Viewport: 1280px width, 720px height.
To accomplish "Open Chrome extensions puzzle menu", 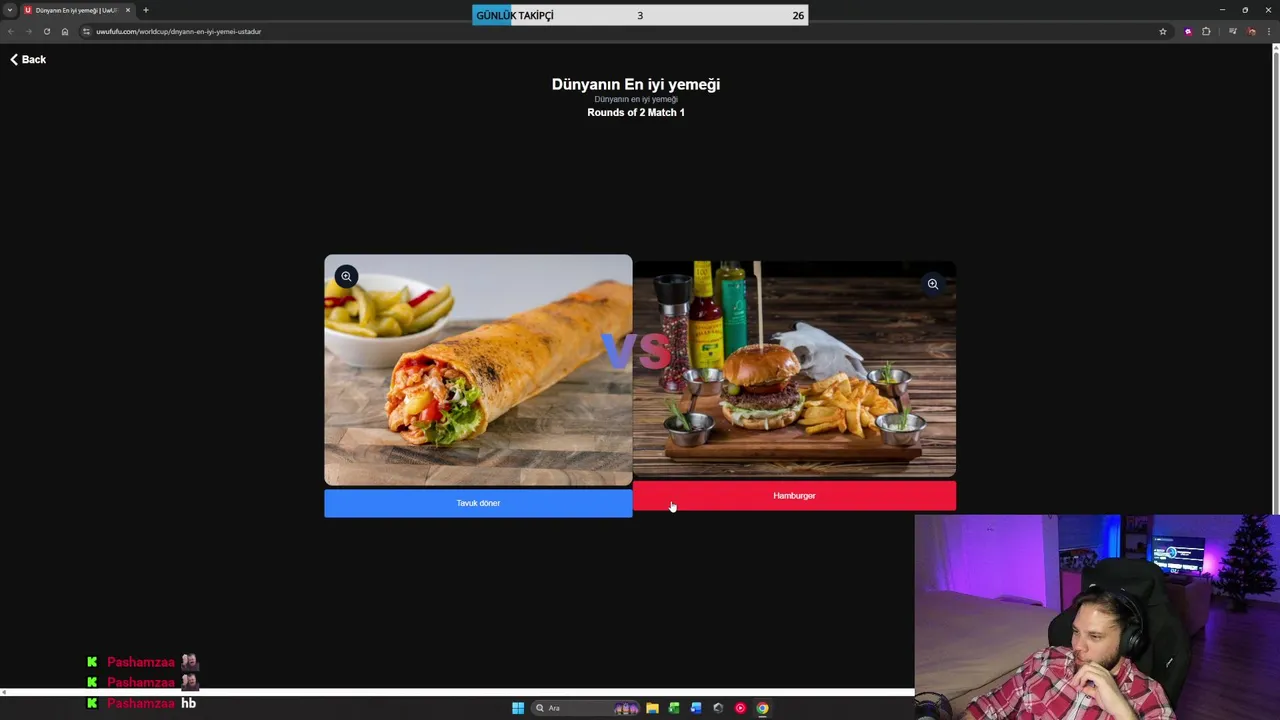I will click(1206, 31).
